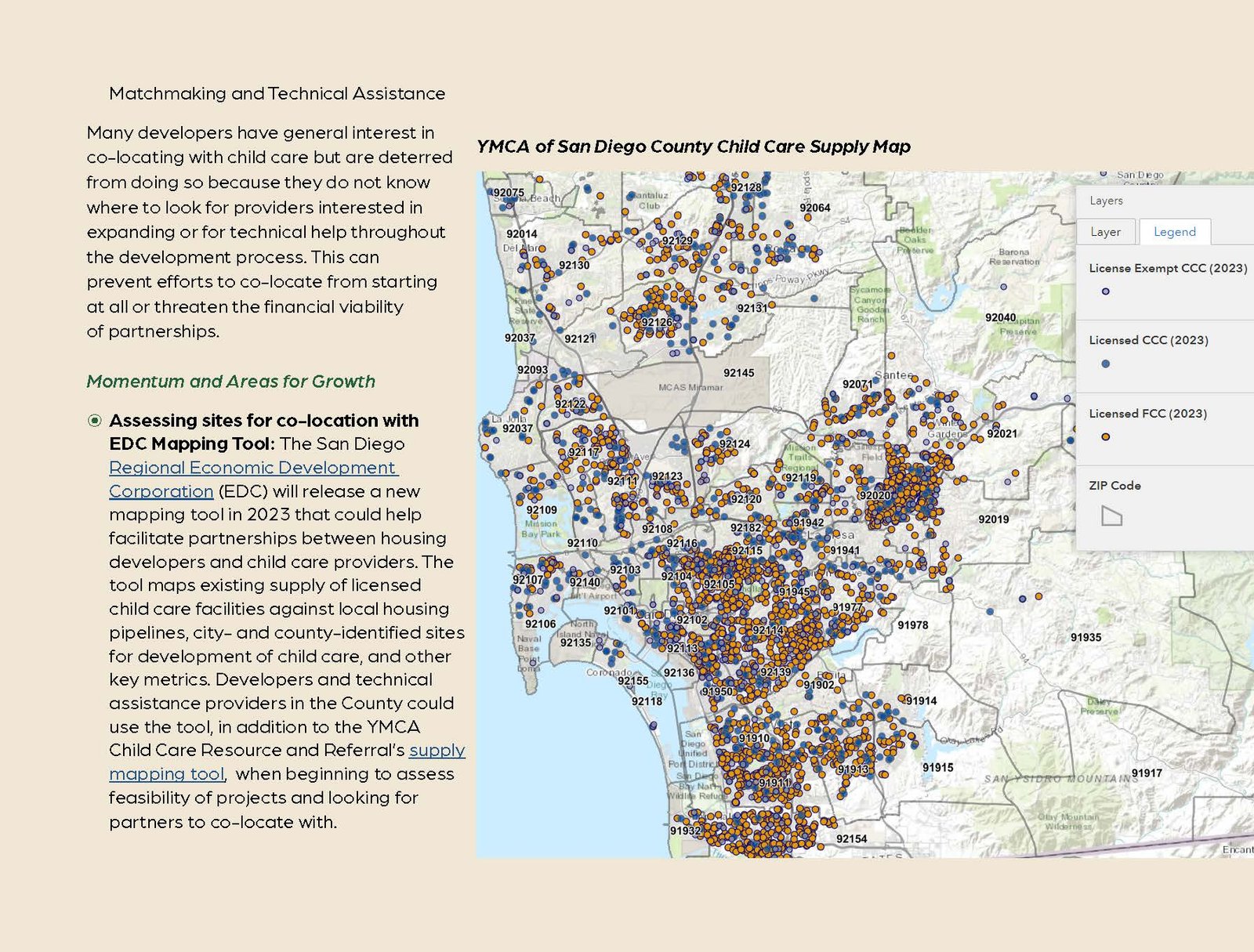Click the Licensed CCC blue legend dot
The width and height of the screenshot is (1254, 952).
[x=1105, y=364]
